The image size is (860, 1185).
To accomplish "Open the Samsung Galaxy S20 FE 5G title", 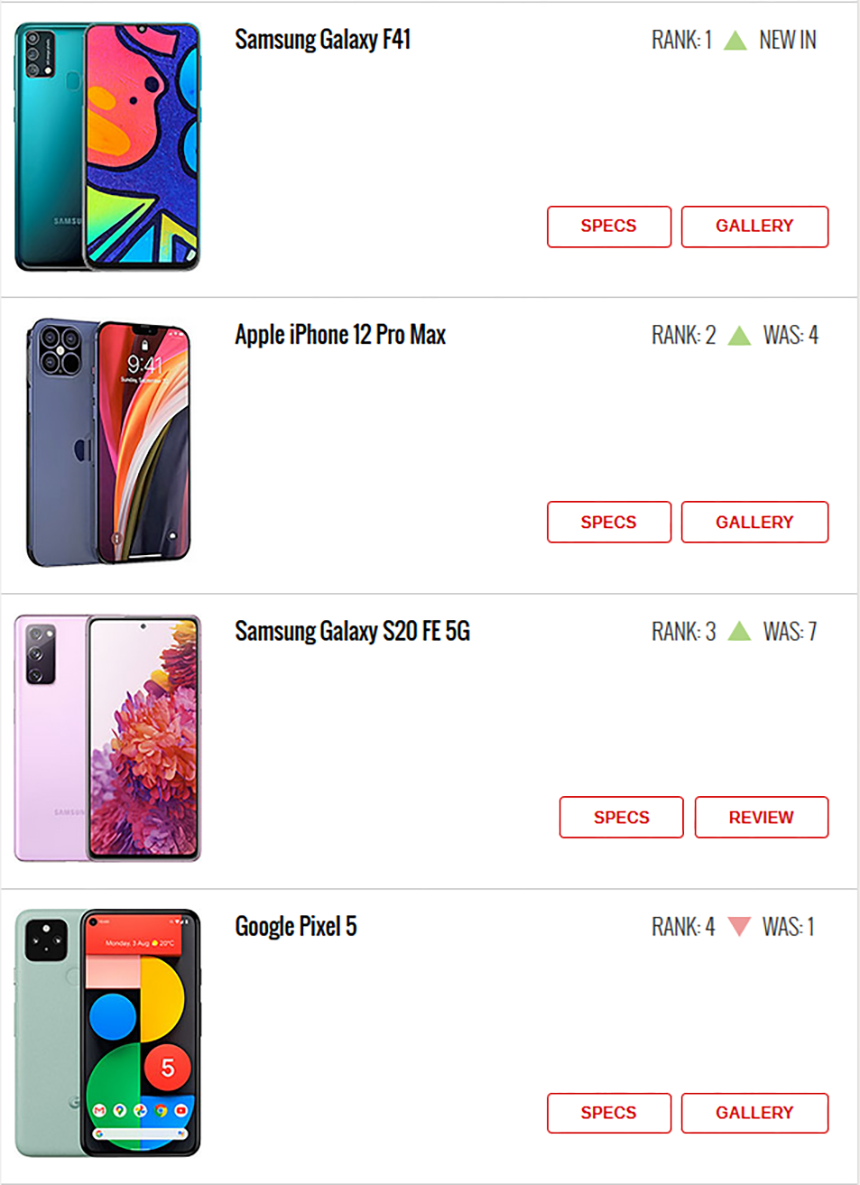I will [352, 630].
